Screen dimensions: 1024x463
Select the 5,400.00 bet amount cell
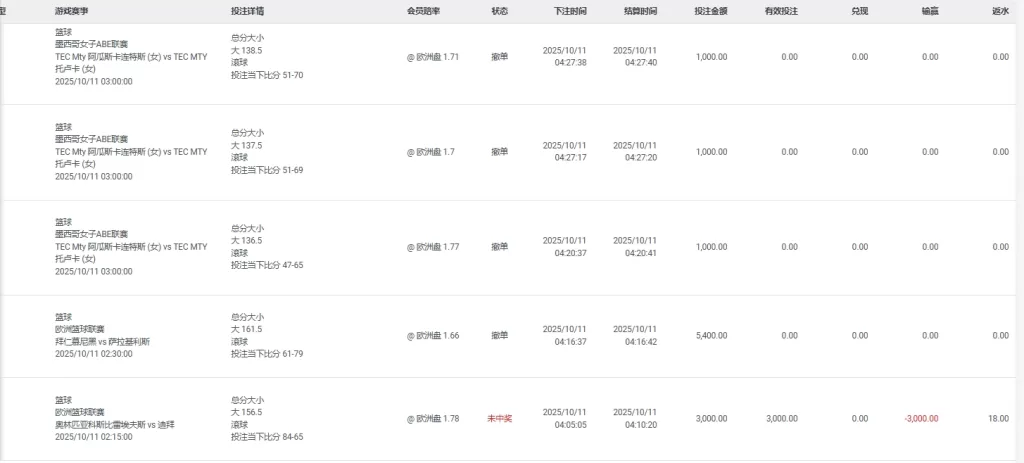click(710, 335)
